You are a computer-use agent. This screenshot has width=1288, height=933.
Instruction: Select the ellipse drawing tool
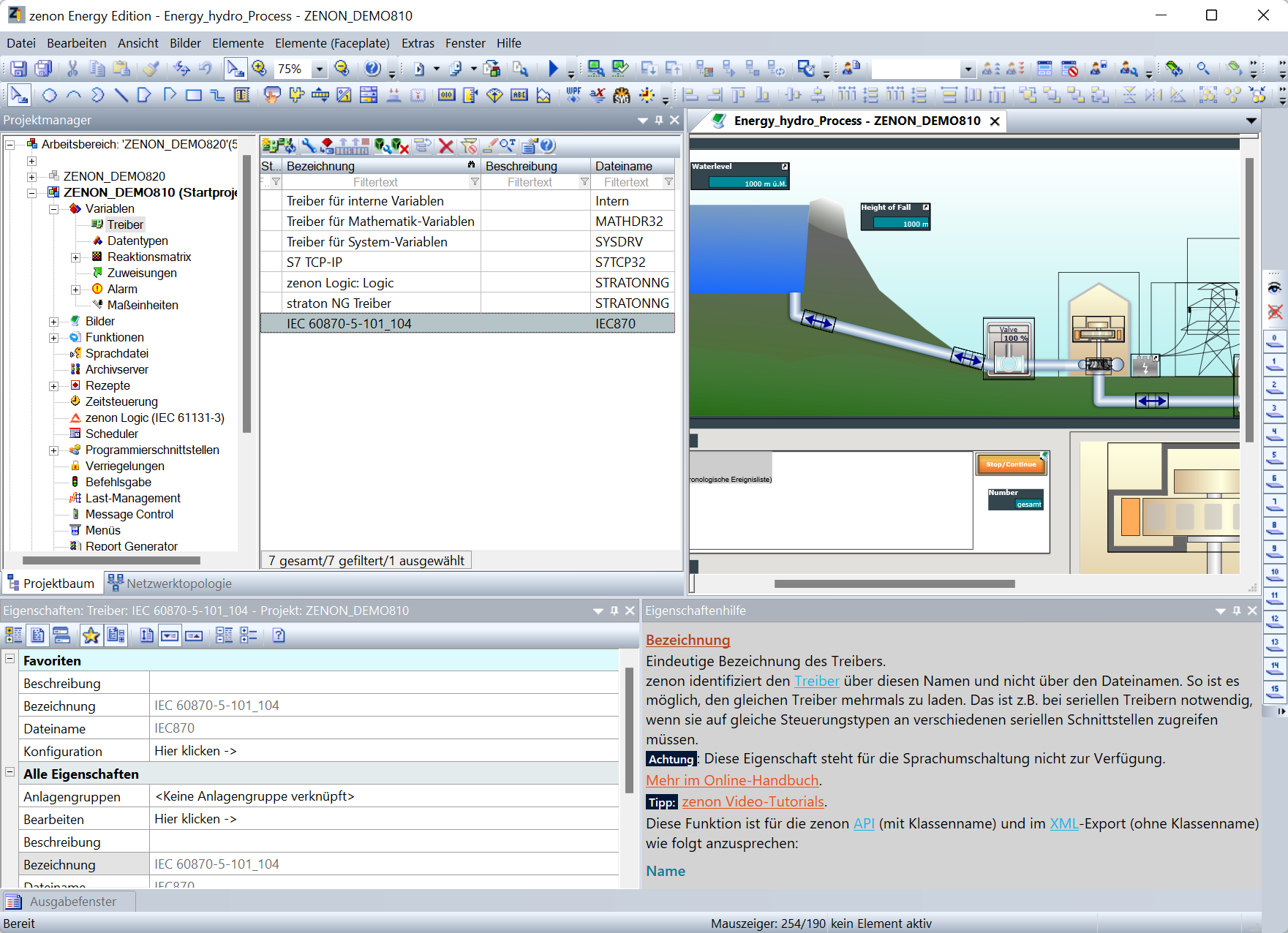49,95
